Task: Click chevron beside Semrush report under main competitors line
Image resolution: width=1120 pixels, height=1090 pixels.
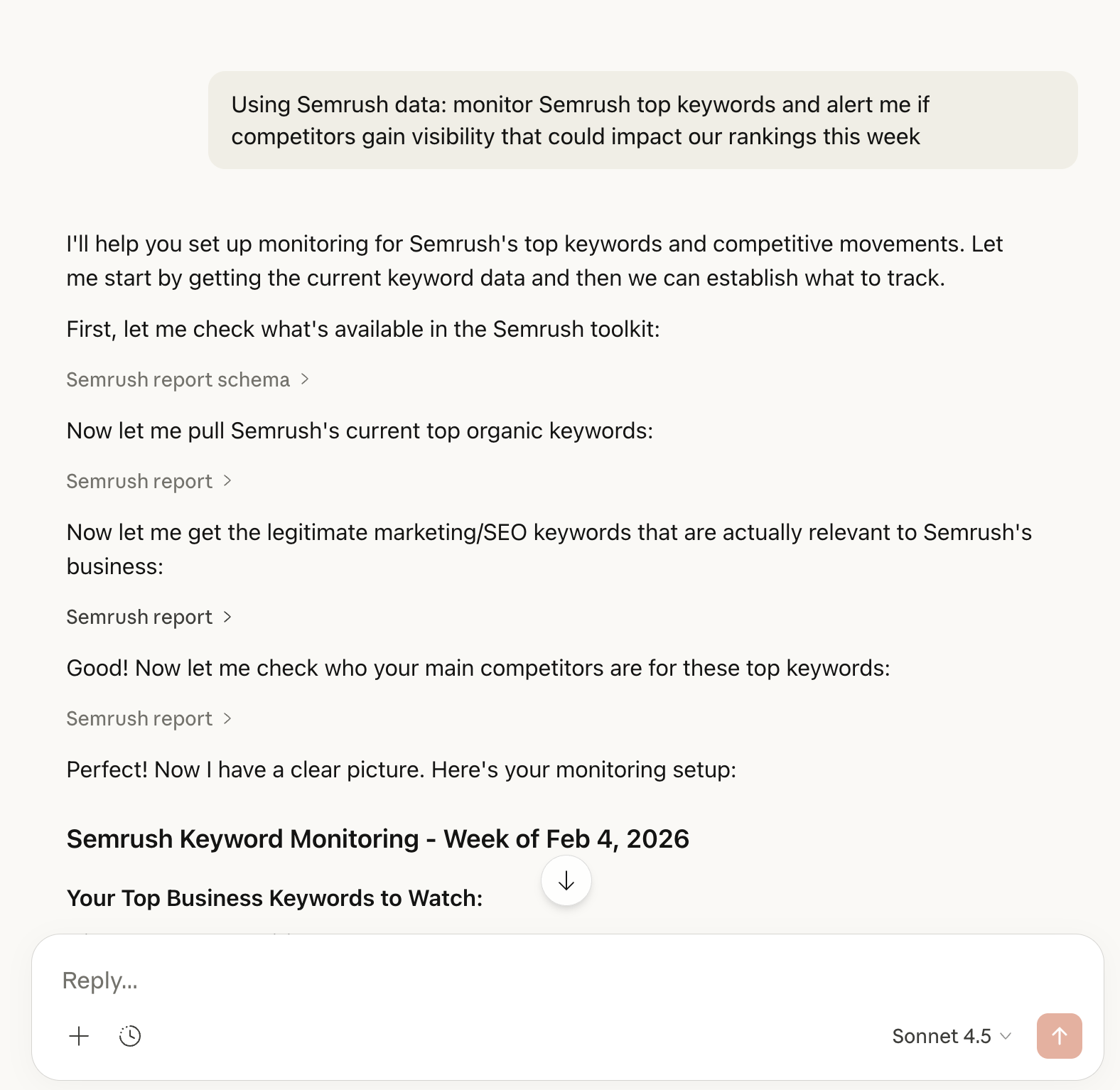Action: tap(227, 718)
